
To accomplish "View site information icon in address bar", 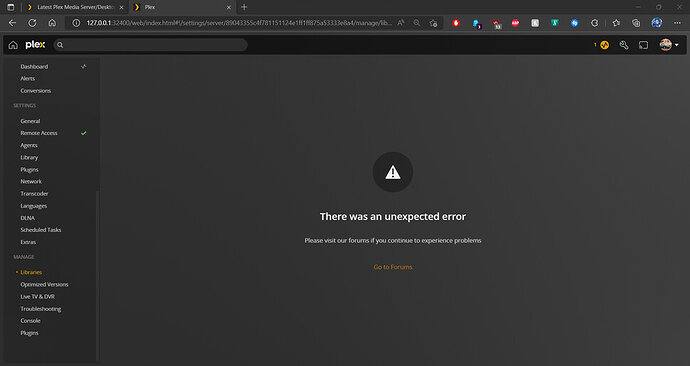I will (76, 23).
